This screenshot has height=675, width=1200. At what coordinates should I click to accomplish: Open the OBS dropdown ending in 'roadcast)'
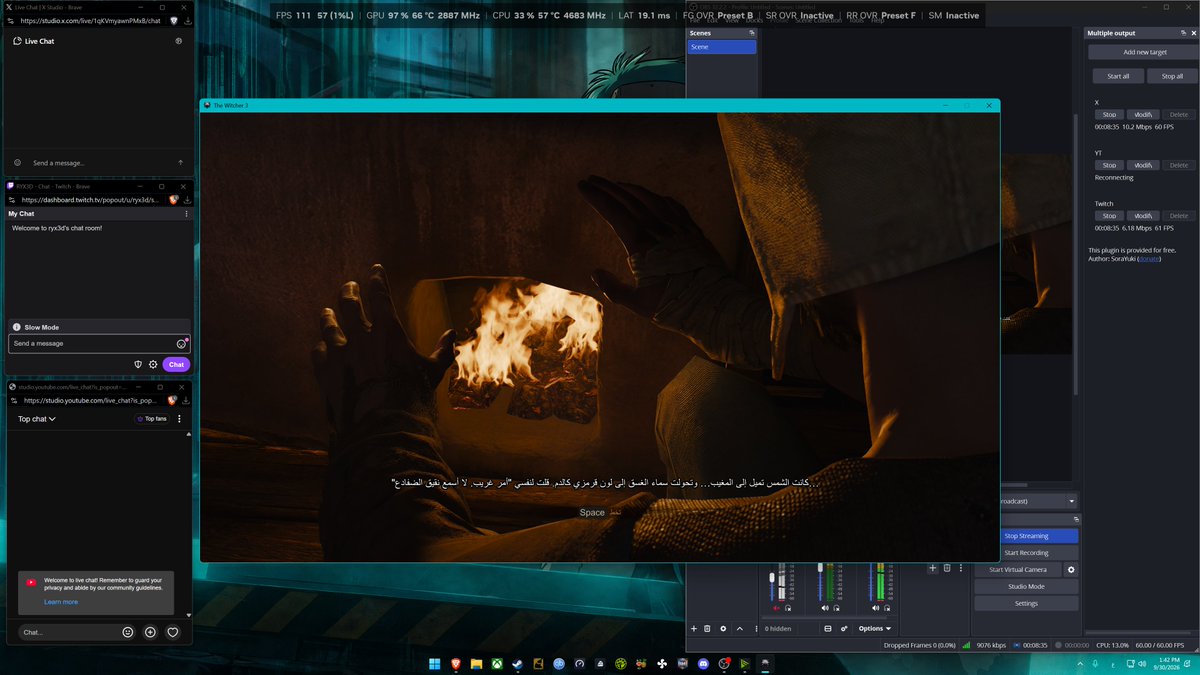(1039, 501)
